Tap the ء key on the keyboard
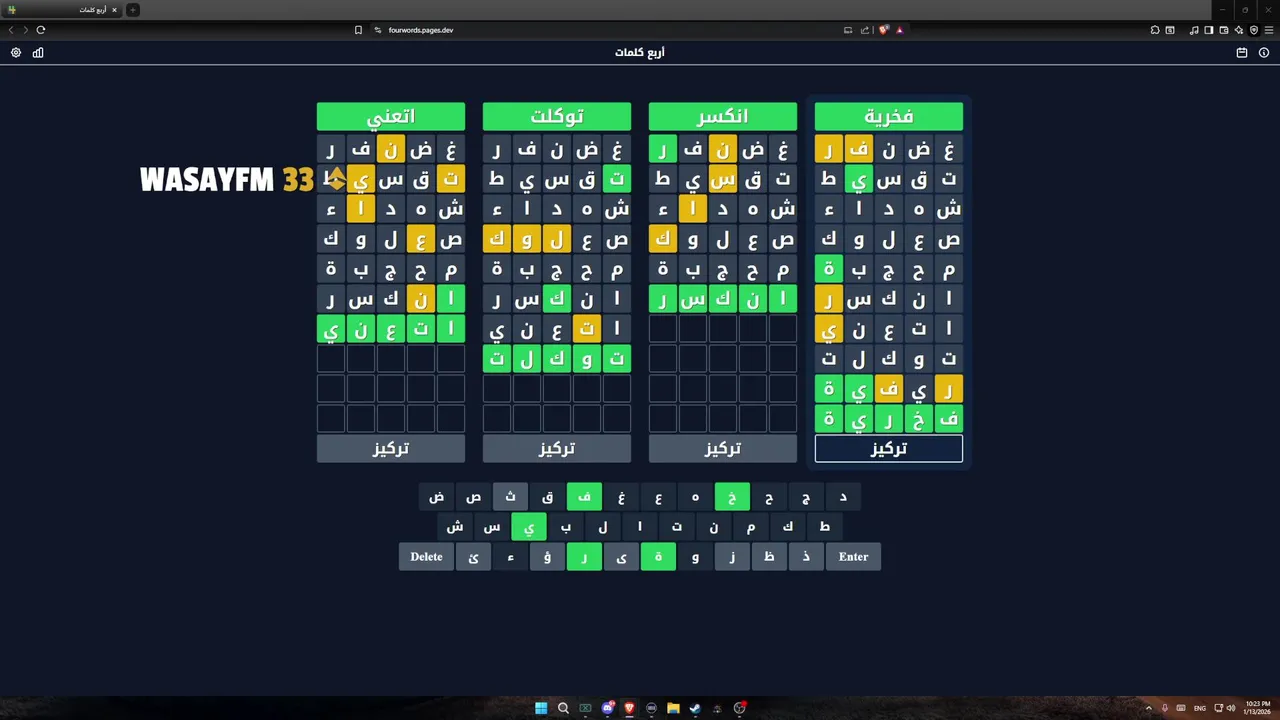Viewport: 1280px width, 720px height. [510, 557]
